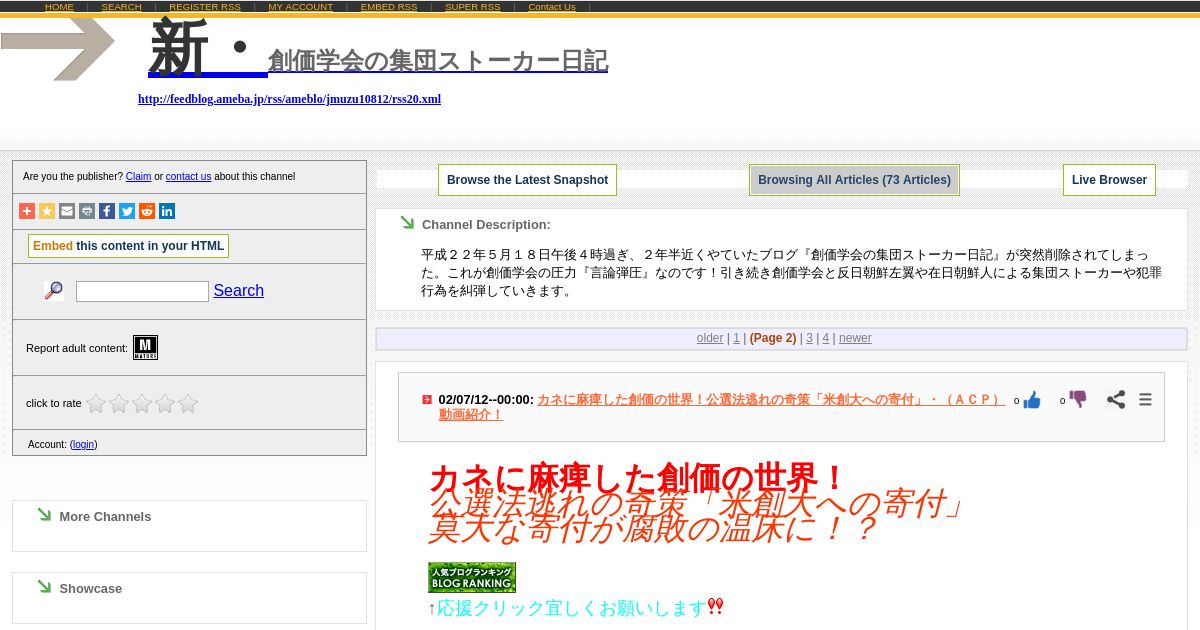This screenshot has height=630, width=1200.
Task: Share the channel on Facebook
Action: tap(107, 211)
